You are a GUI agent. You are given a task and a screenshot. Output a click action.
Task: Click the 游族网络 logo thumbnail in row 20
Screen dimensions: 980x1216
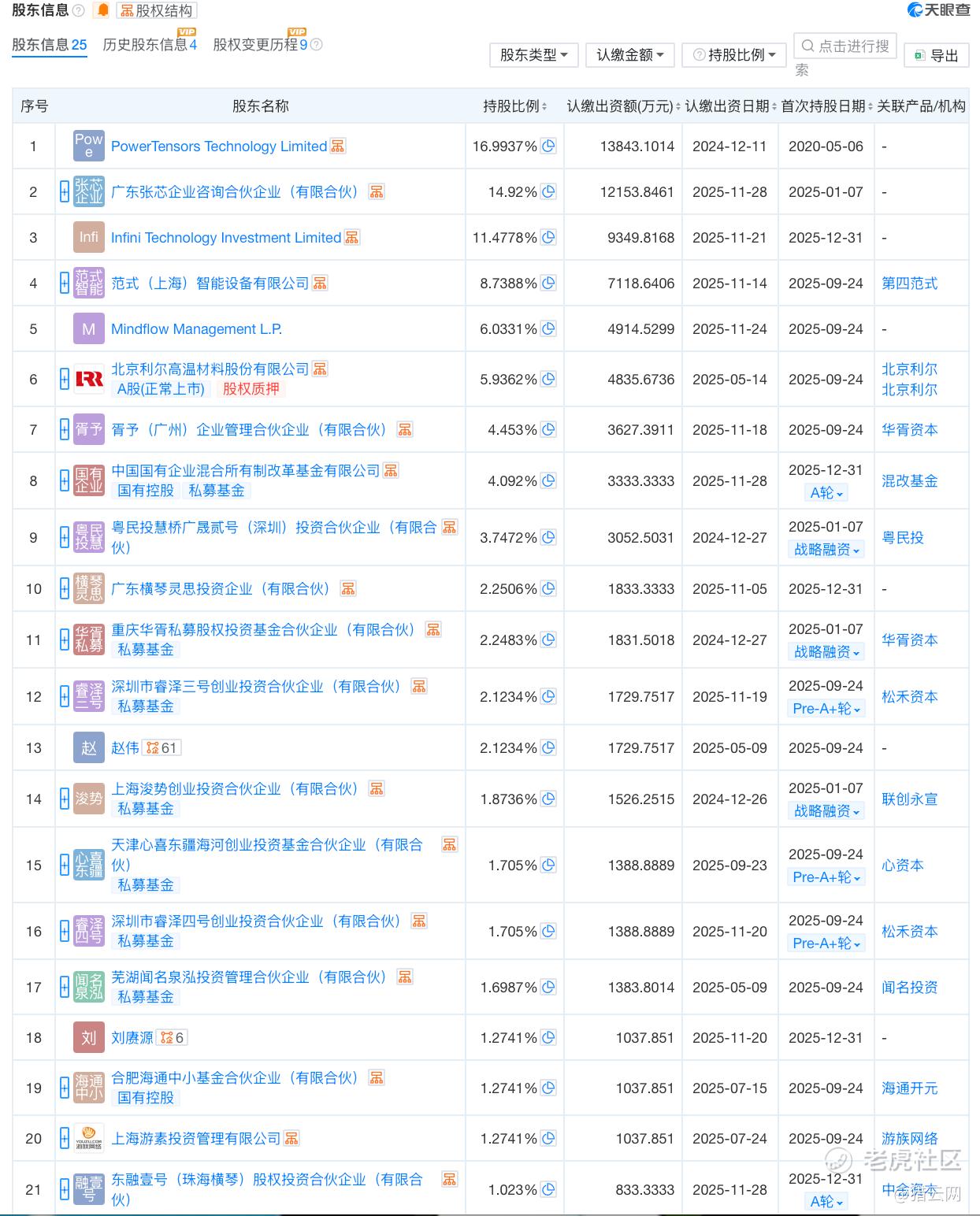click(x=89, y=1138)
